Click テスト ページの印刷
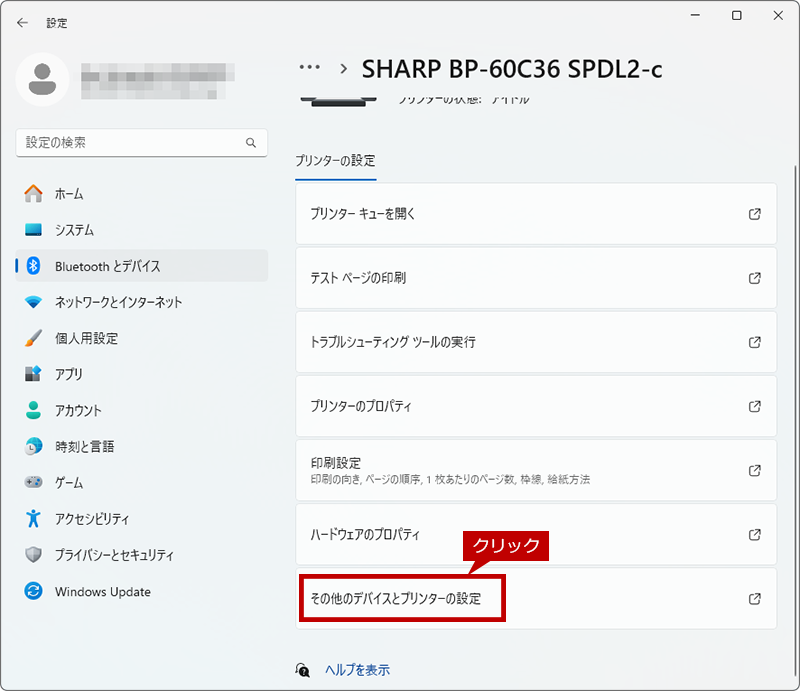 (536, 278)
